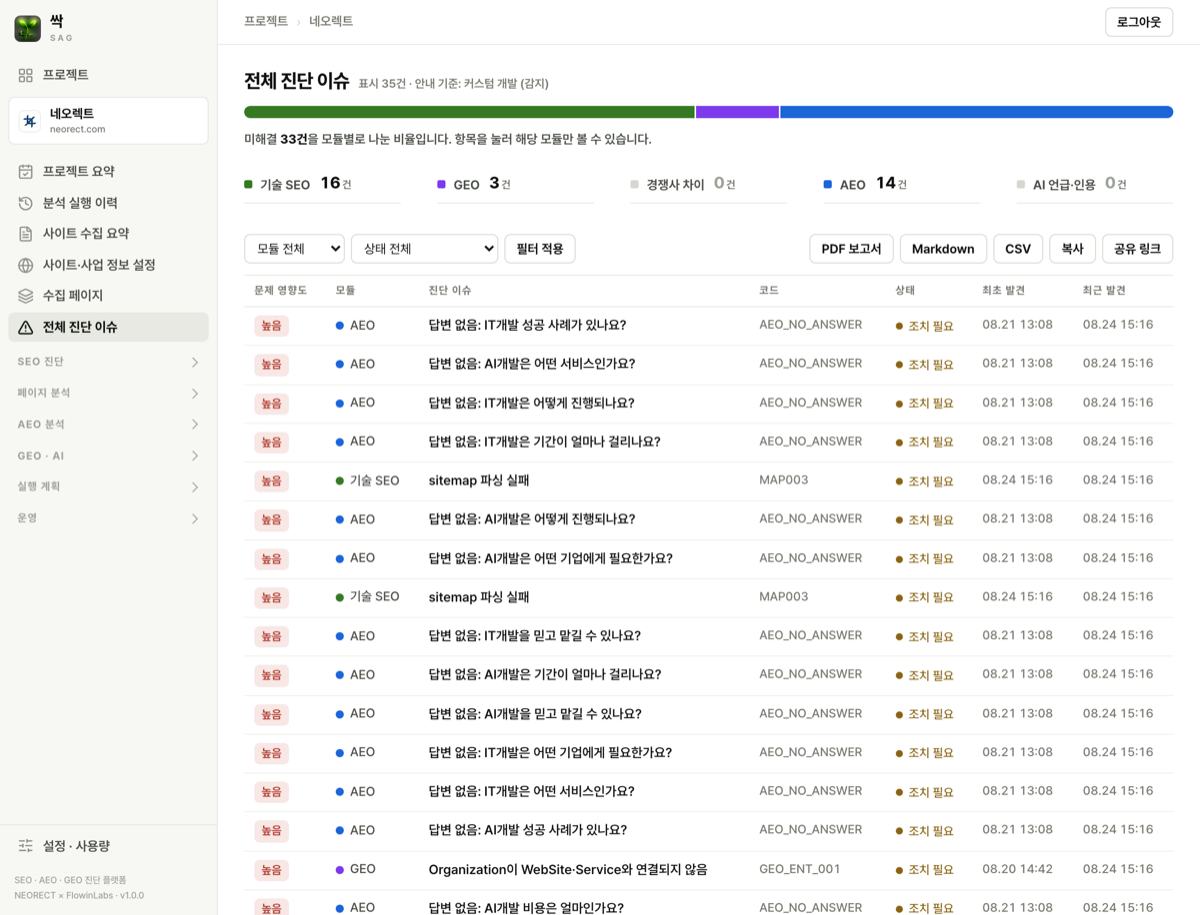Expand the 페이지 분석 sidebar section
Viewport: 1200px width, 915px height.
click(108, 393)
